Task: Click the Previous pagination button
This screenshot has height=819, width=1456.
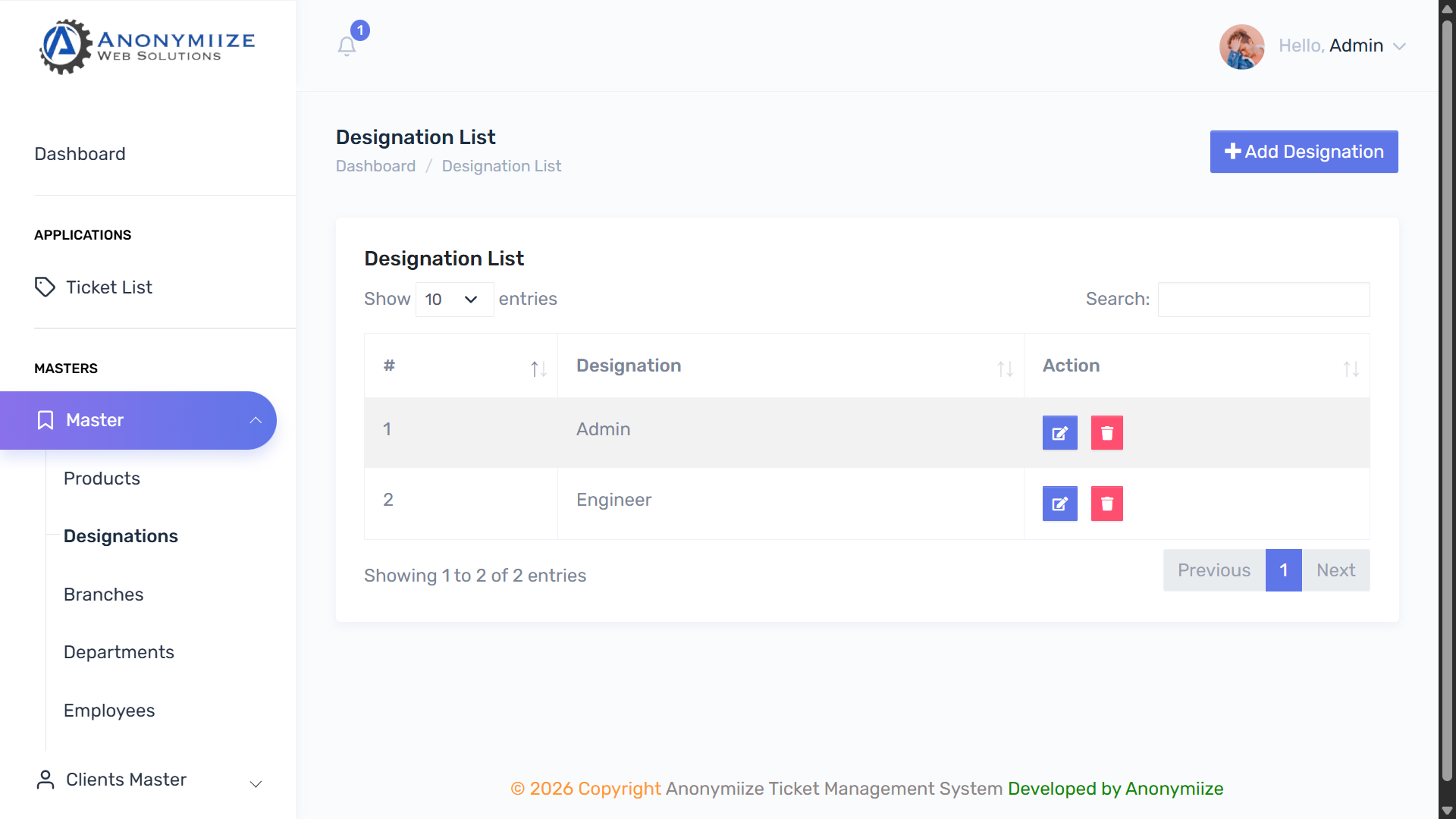Action: (x=1213, y=570)
